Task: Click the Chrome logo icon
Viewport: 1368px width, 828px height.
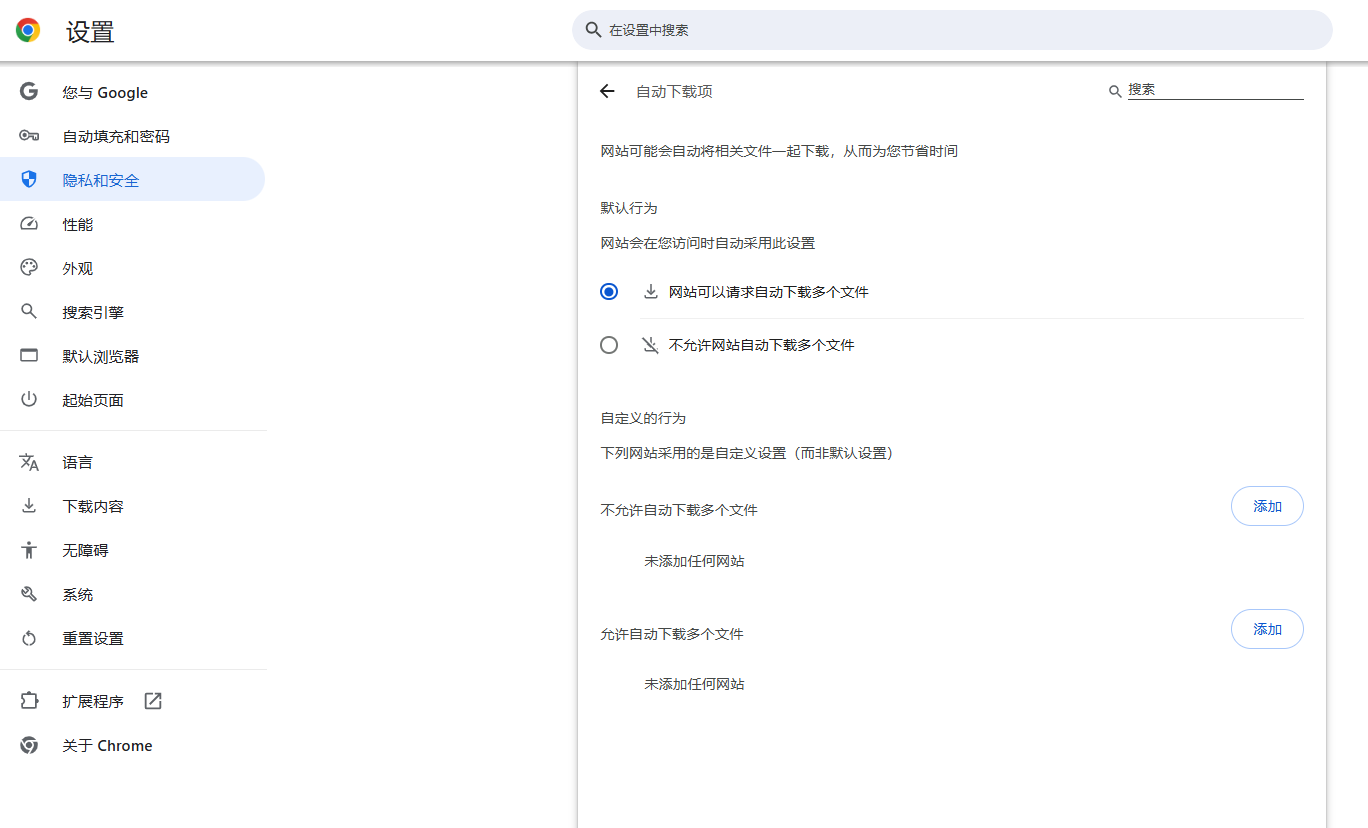Action: 28,30
